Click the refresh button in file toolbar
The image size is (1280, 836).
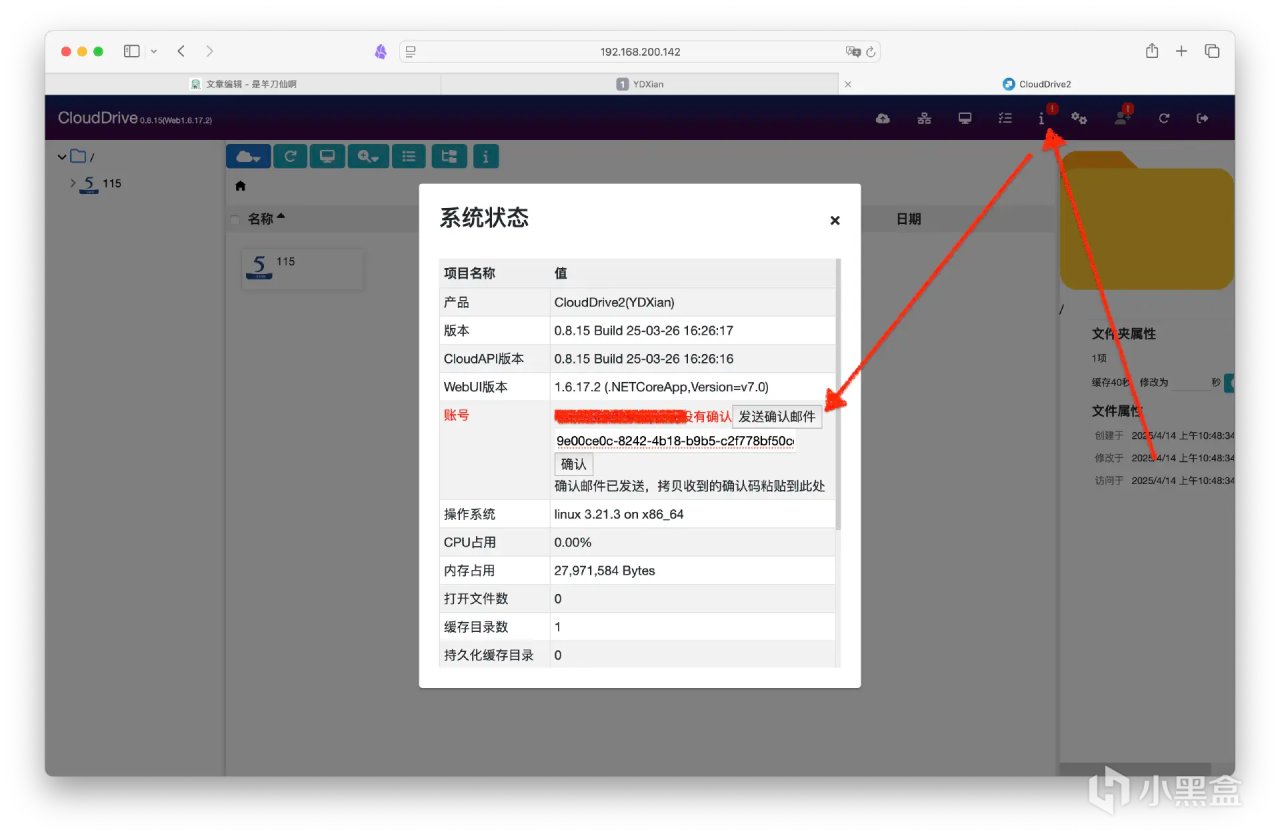[x=290, y=156]
